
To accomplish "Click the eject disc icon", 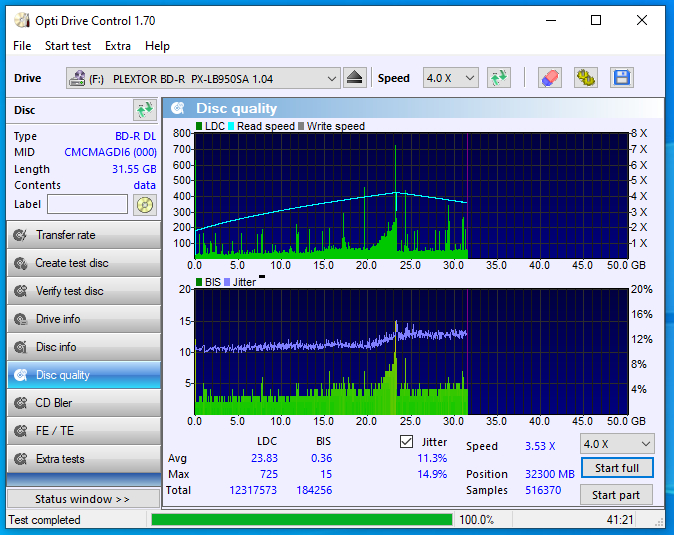I will point(355,78).
